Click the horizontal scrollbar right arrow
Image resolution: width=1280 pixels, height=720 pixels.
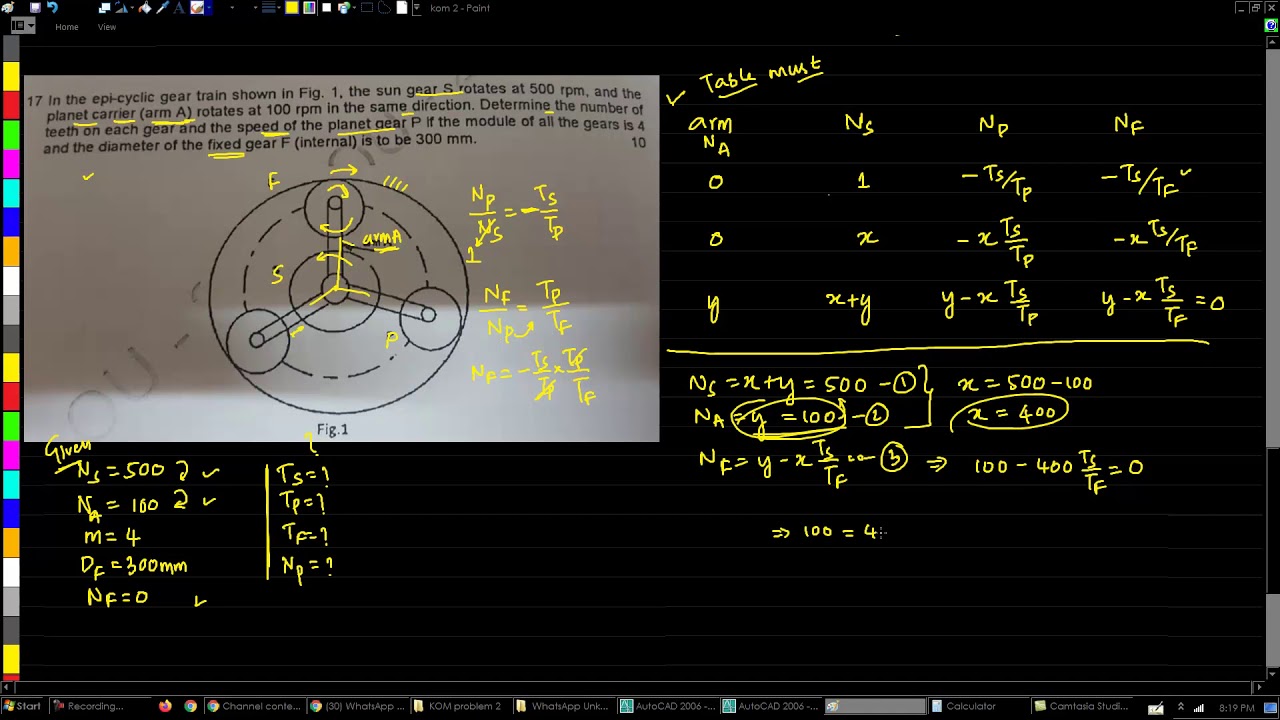[1260, 687]
